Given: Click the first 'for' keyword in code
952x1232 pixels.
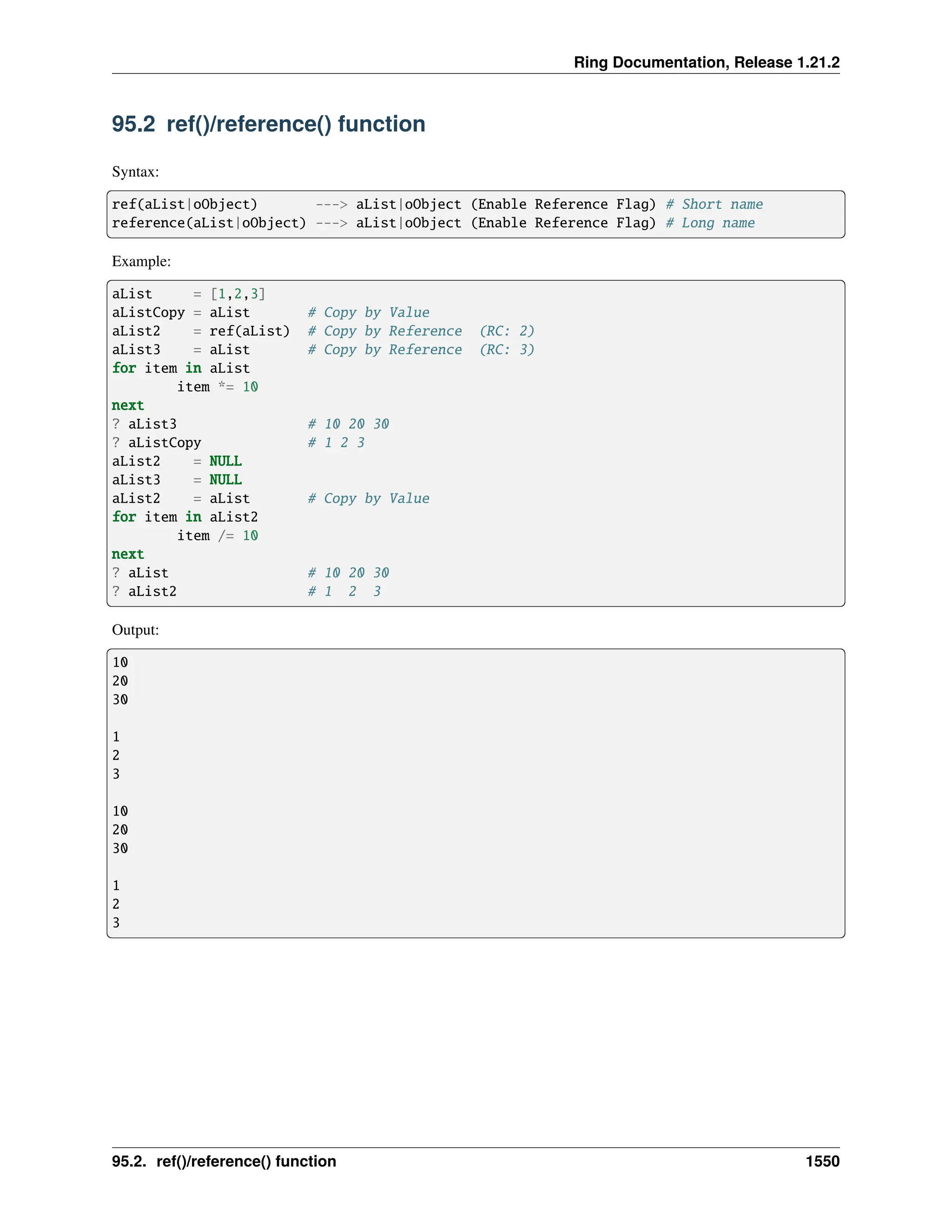Looking at the screenshot, I should (x=124, y=368).
